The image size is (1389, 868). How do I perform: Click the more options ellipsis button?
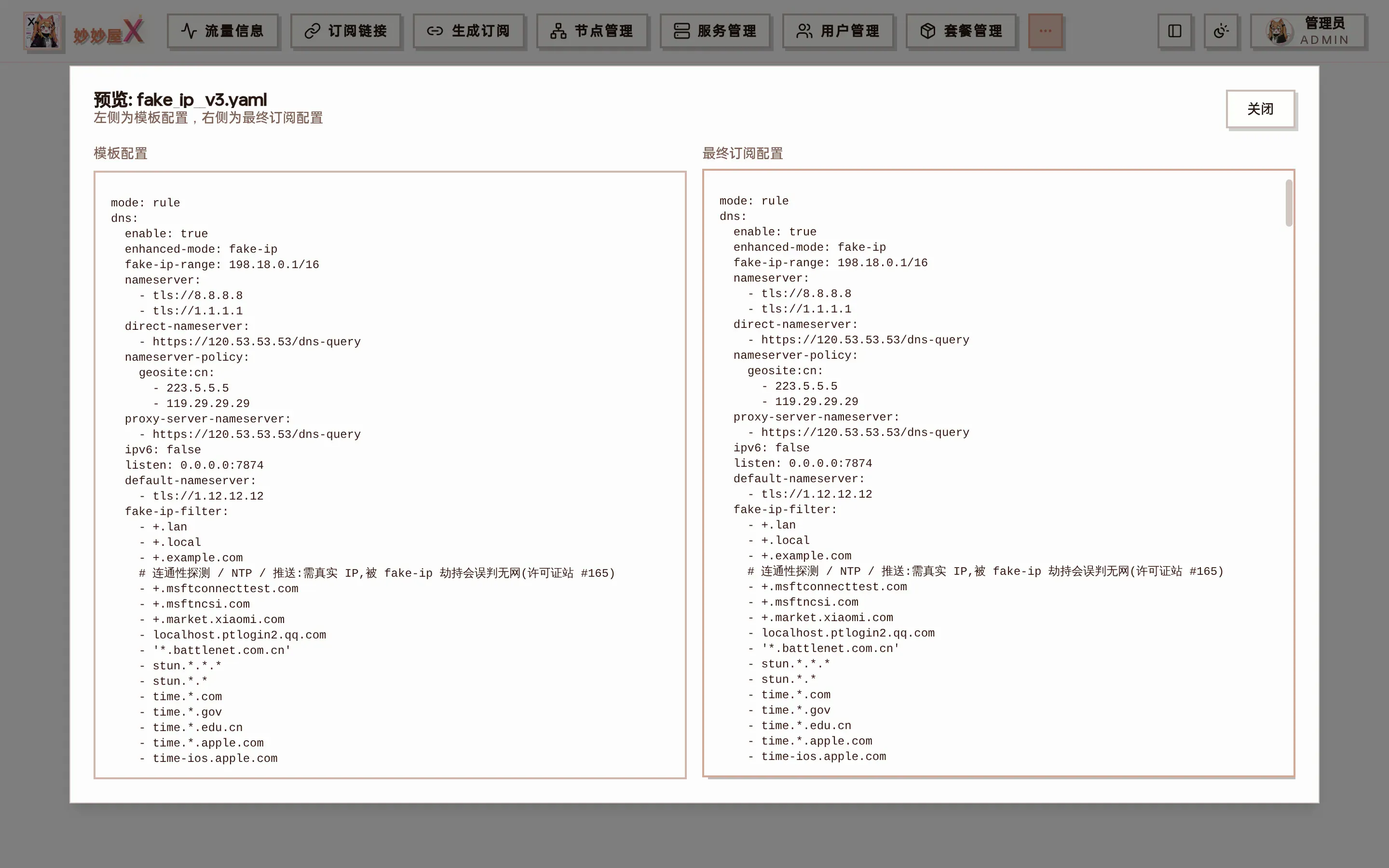[x=1045, y=31]
